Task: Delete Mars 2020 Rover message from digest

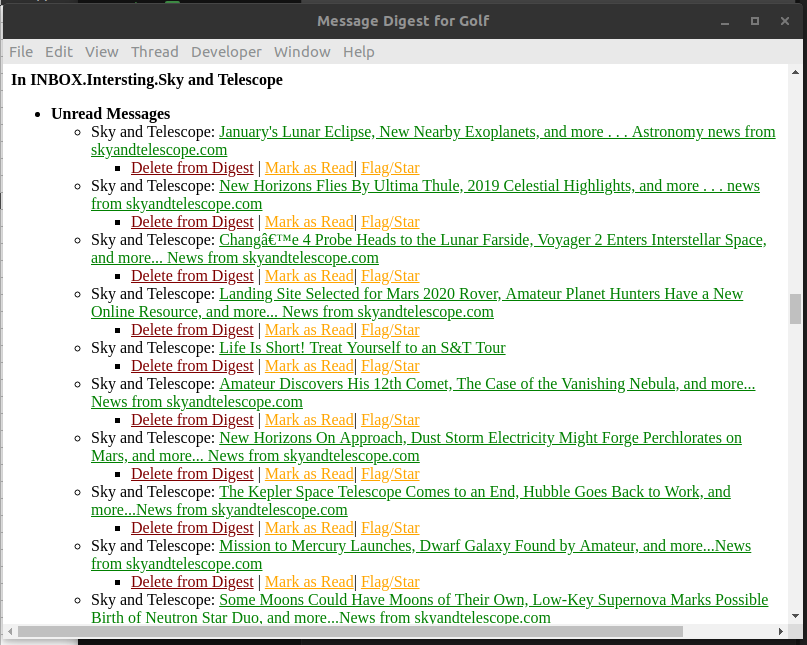Action: 192,330
